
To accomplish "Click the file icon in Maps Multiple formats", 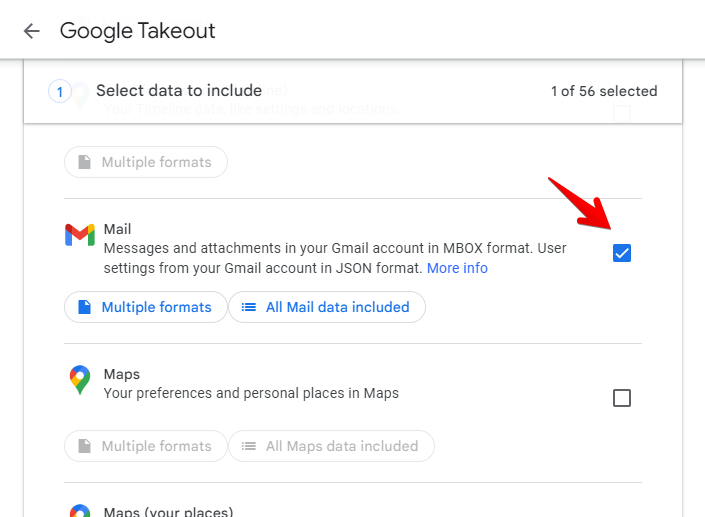I will pyautogui.click(x=84, y=446).
